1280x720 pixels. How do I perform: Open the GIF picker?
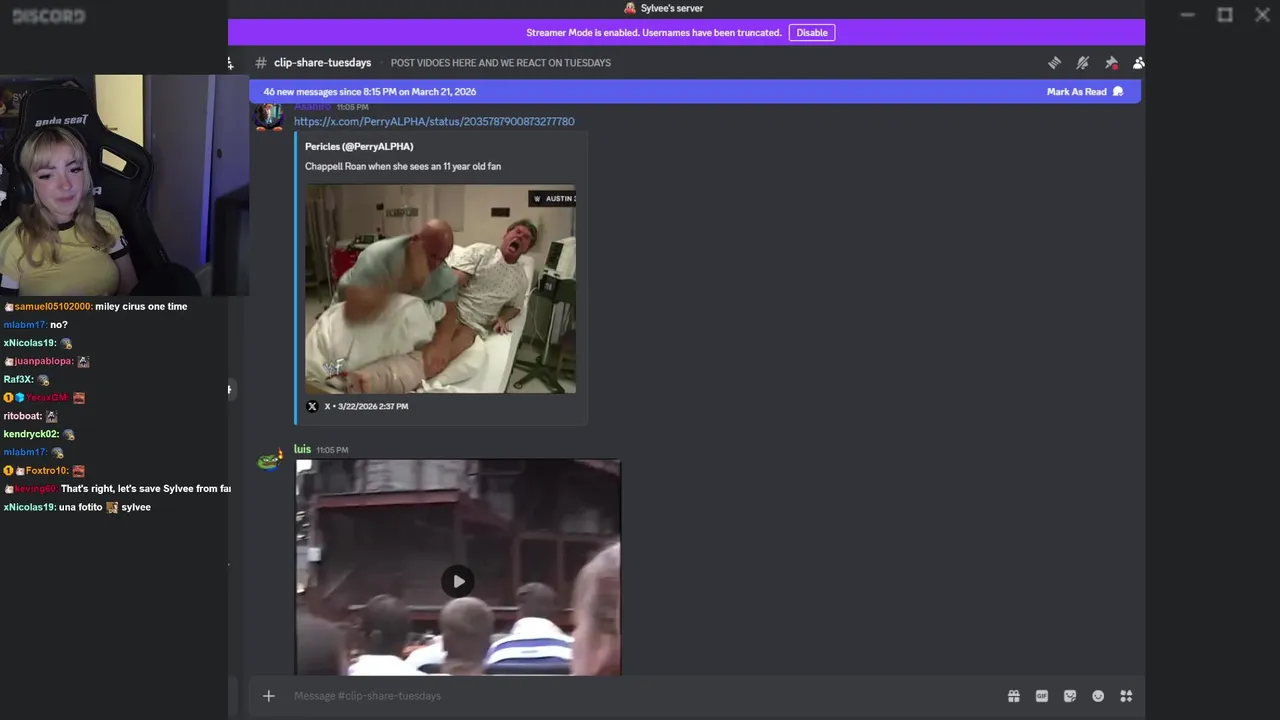tap(1041, 696)
